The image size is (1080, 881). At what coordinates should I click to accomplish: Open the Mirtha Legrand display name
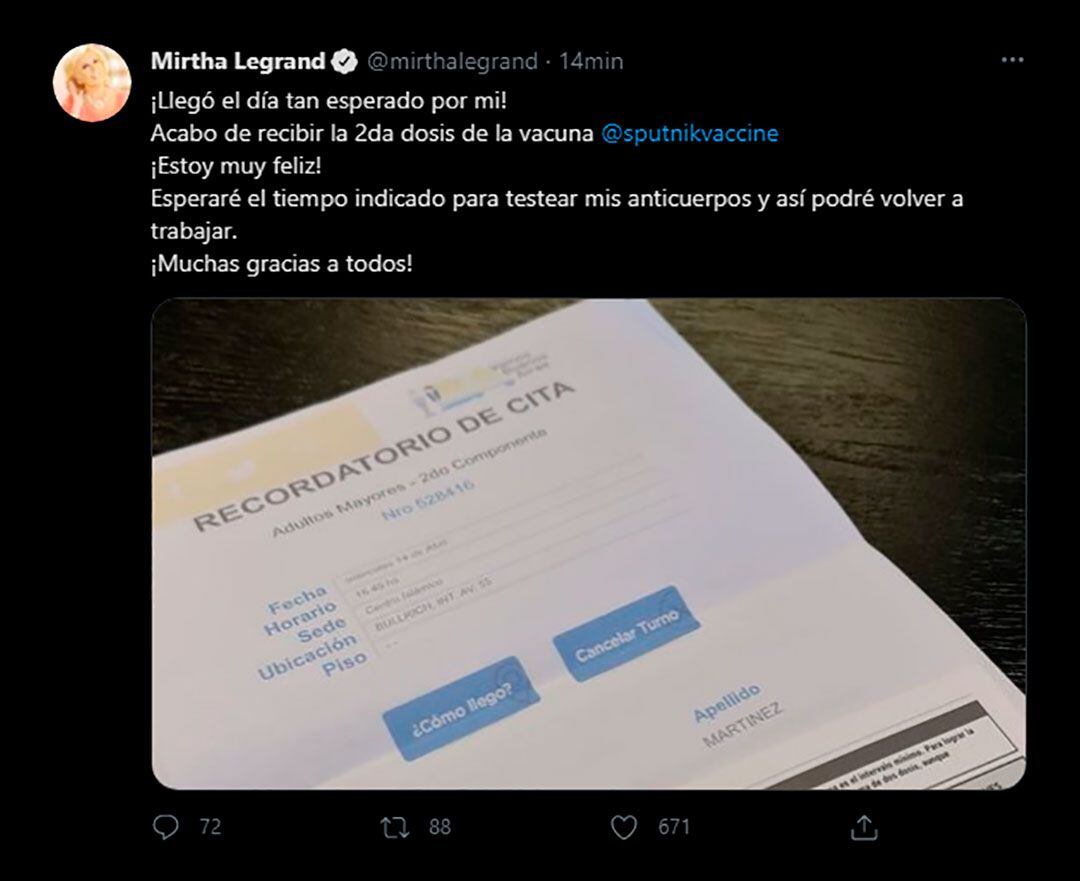point(238,62)
